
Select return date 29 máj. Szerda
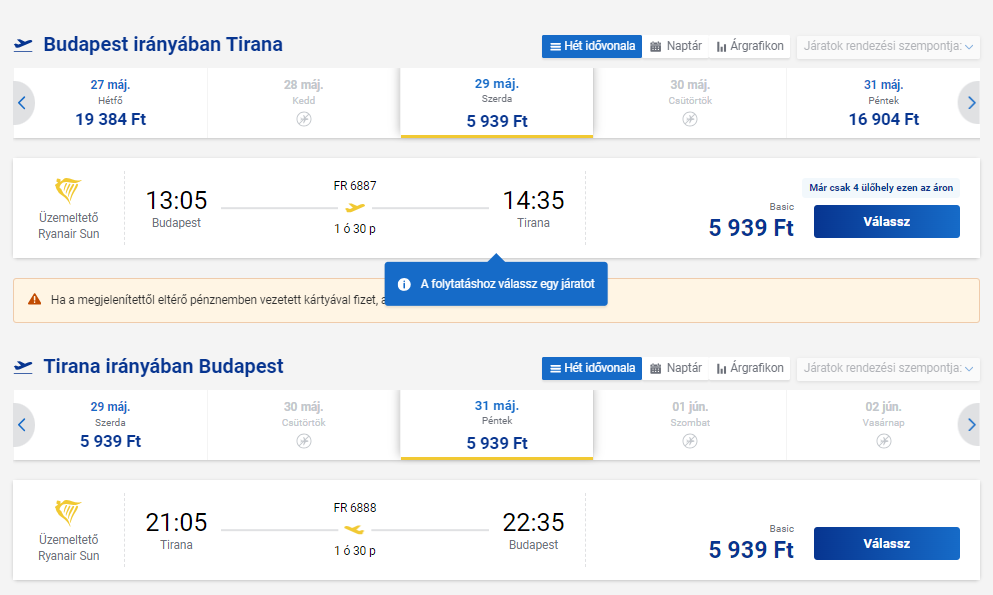110,425
